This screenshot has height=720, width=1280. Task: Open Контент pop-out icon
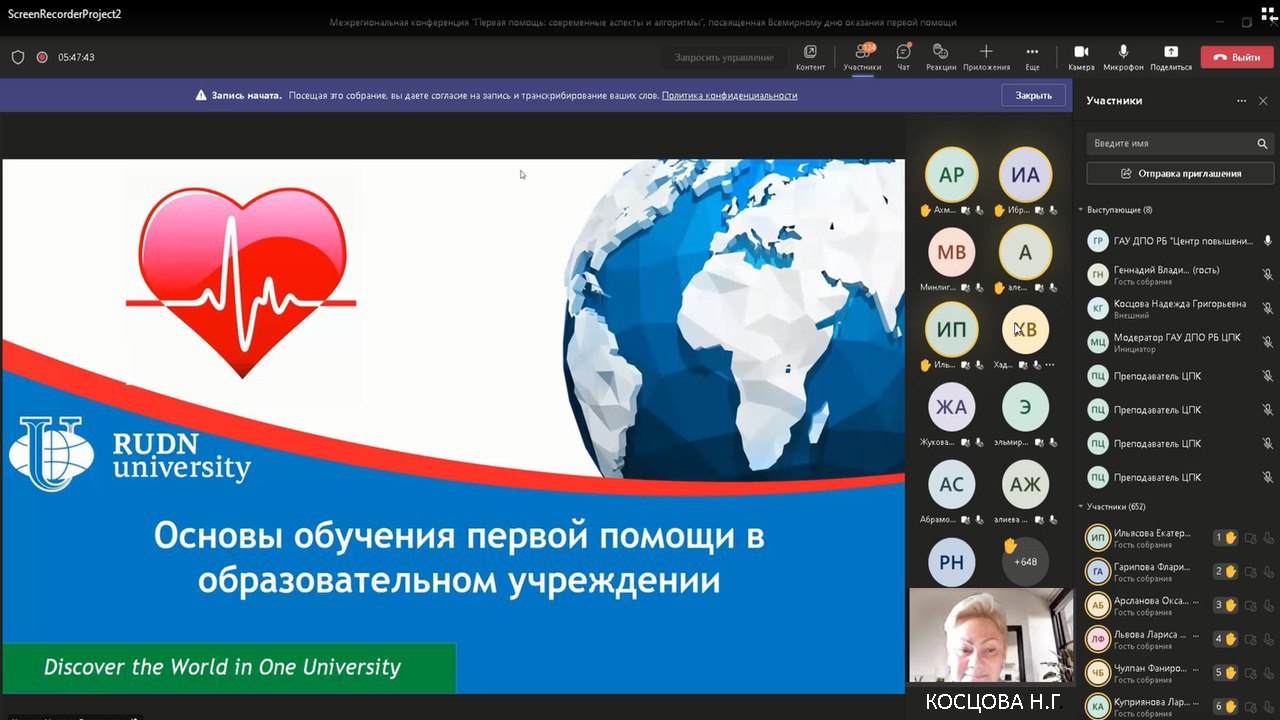click(810, 52)
